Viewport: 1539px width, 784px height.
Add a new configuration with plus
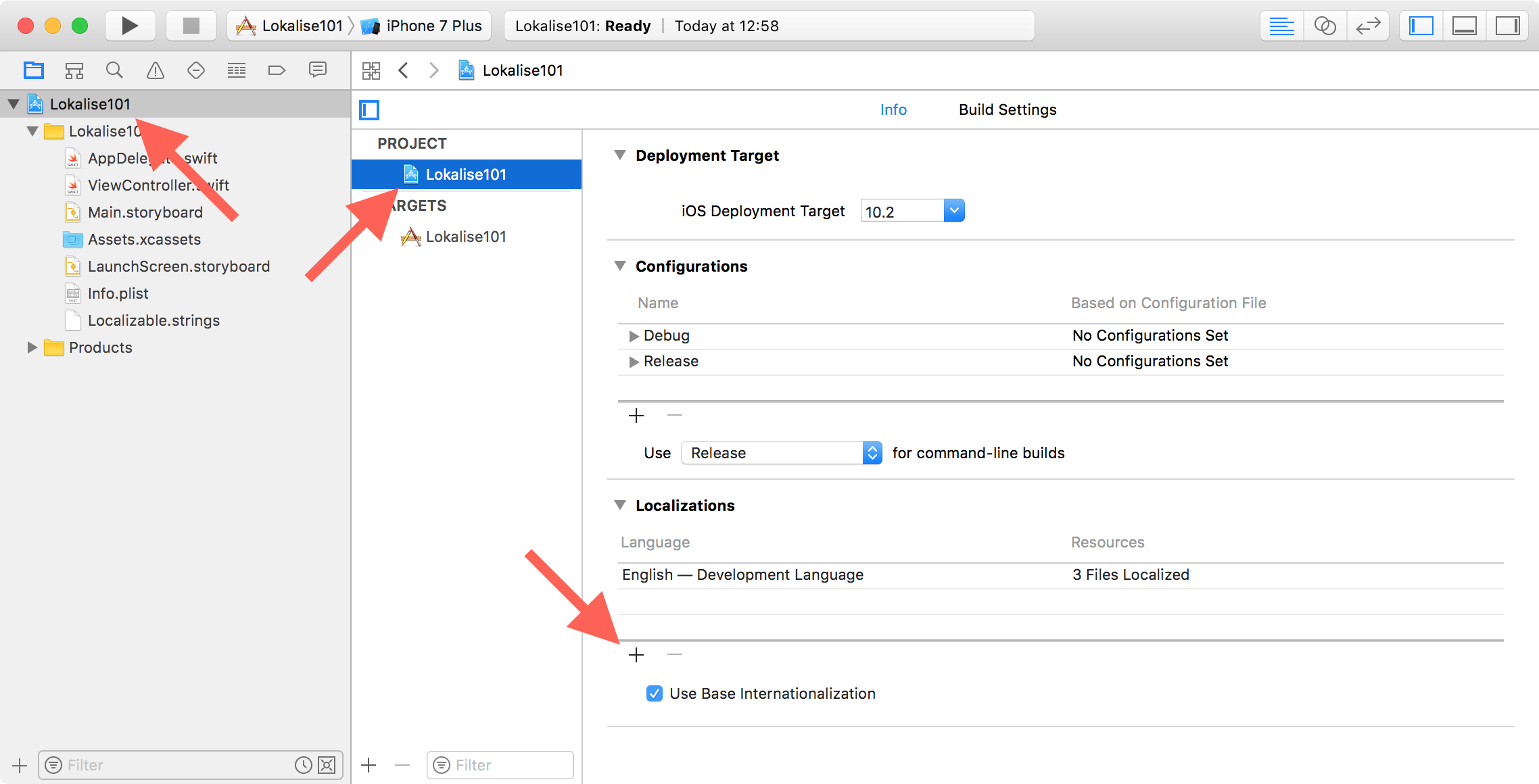click(x=636, y=416)
